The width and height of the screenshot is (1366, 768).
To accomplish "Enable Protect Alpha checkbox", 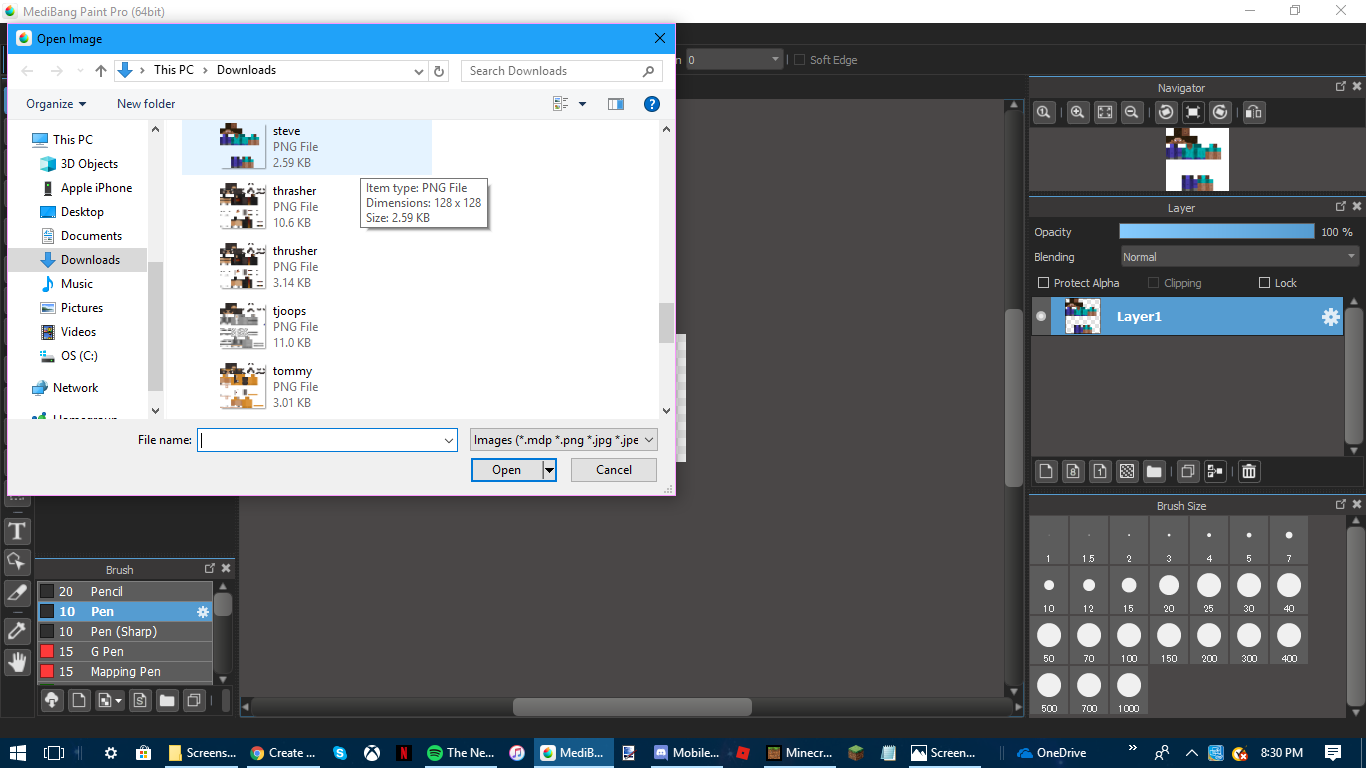I will (x=1044, y=283).
